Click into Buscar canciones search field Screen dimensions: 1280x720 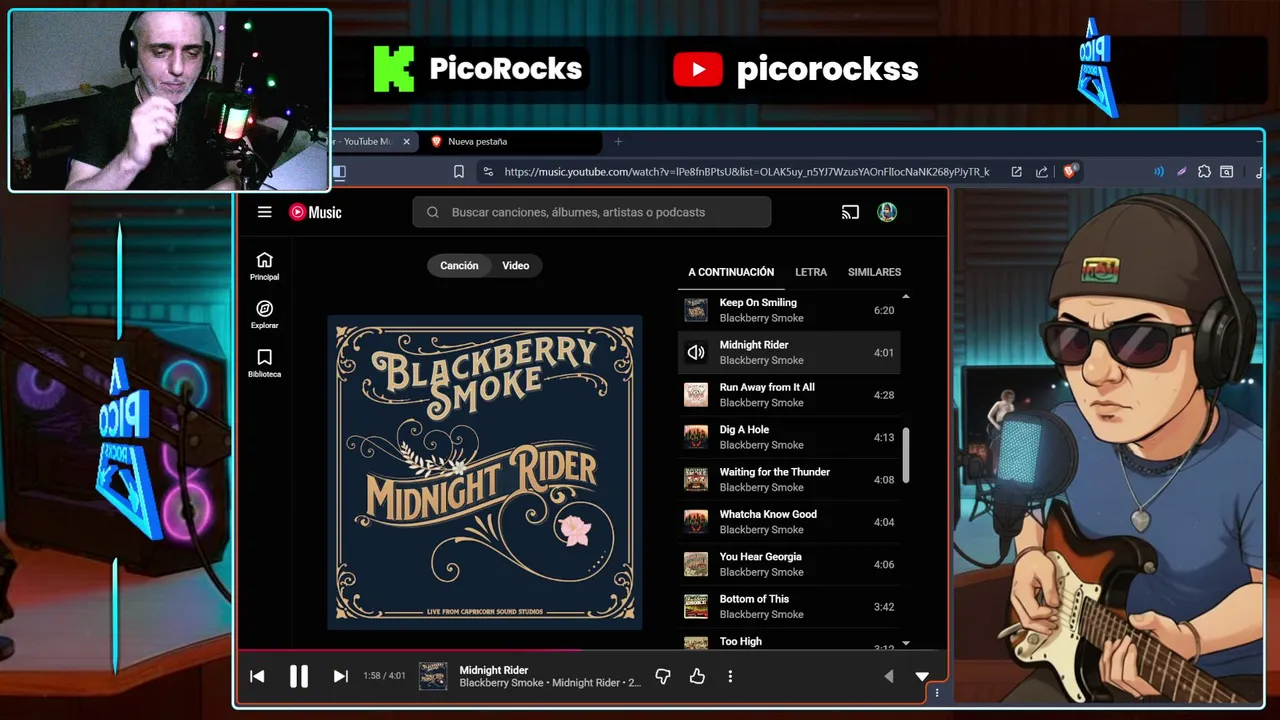592,212
